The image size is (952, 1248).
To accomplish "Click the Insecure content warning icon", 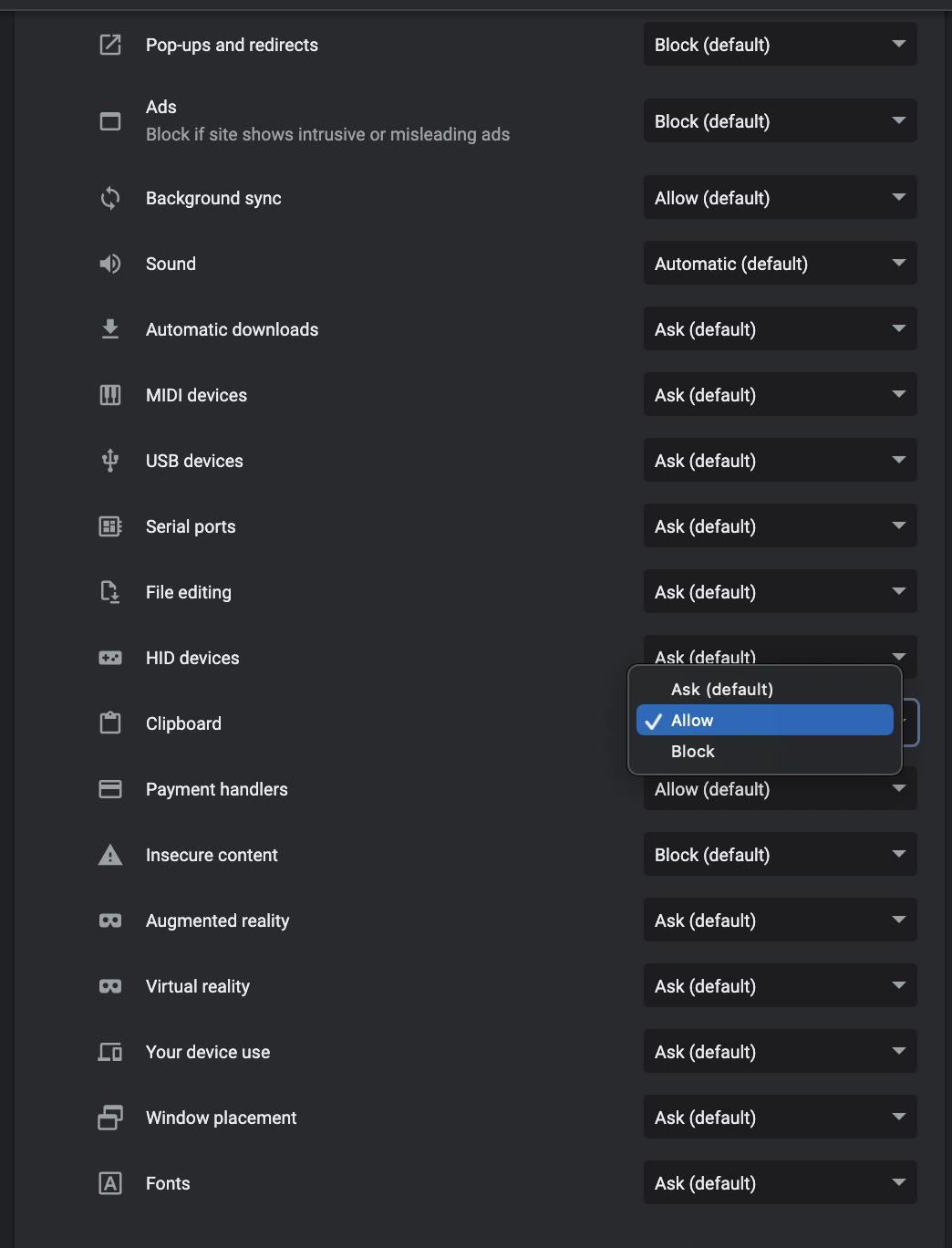I will coord(110,855).
